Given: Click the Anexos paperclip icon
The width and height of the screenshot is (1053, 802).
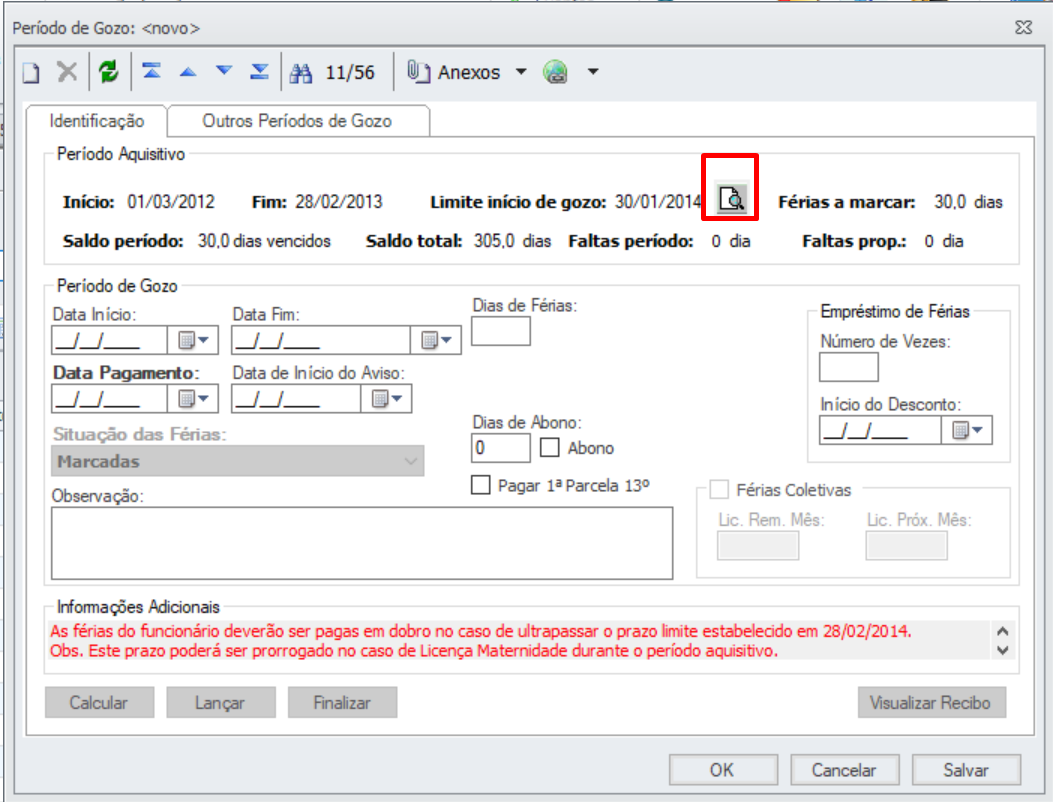Looking at the screenshot, I should [x=418, y=71].
